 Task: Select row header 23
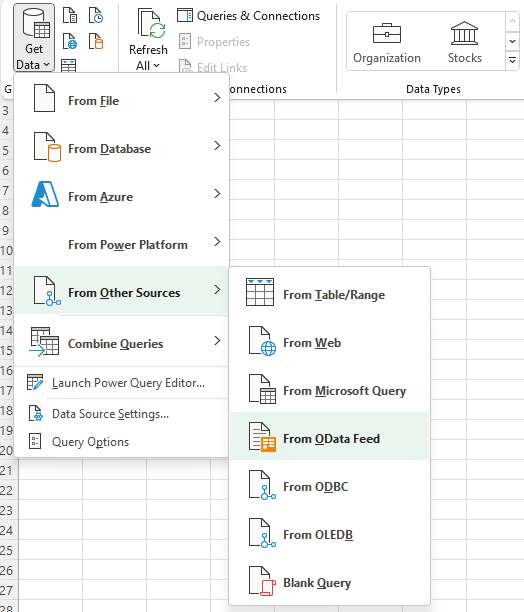[7, 511]
